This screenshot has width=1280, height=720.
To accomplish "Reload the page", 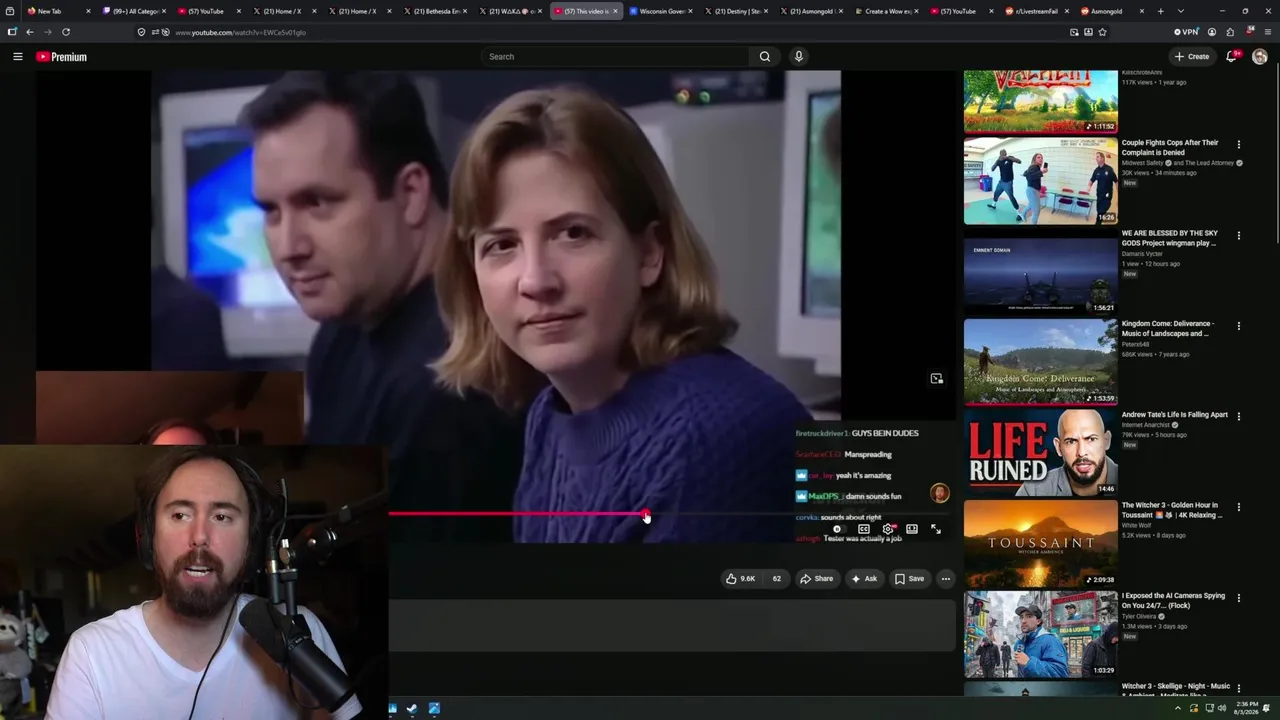I will point(66,32).
